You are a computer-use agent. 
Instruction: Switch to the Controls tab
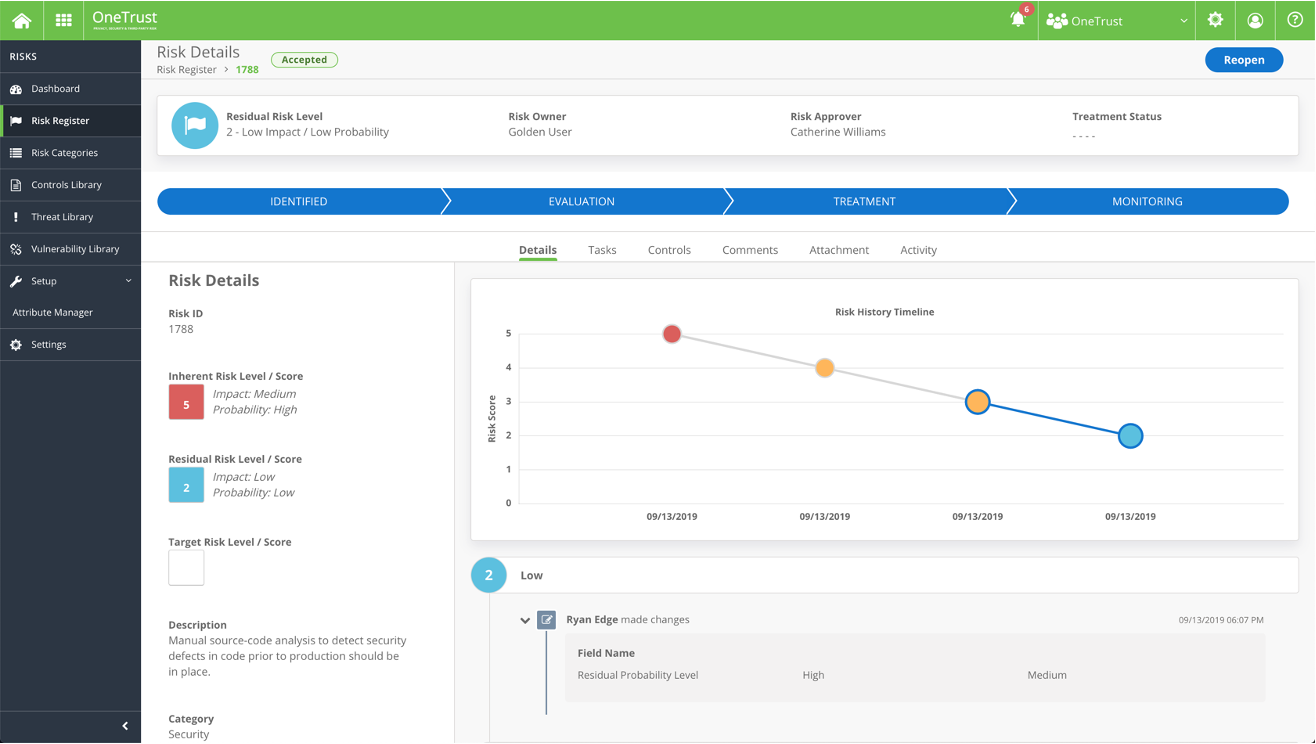point(669,250)
